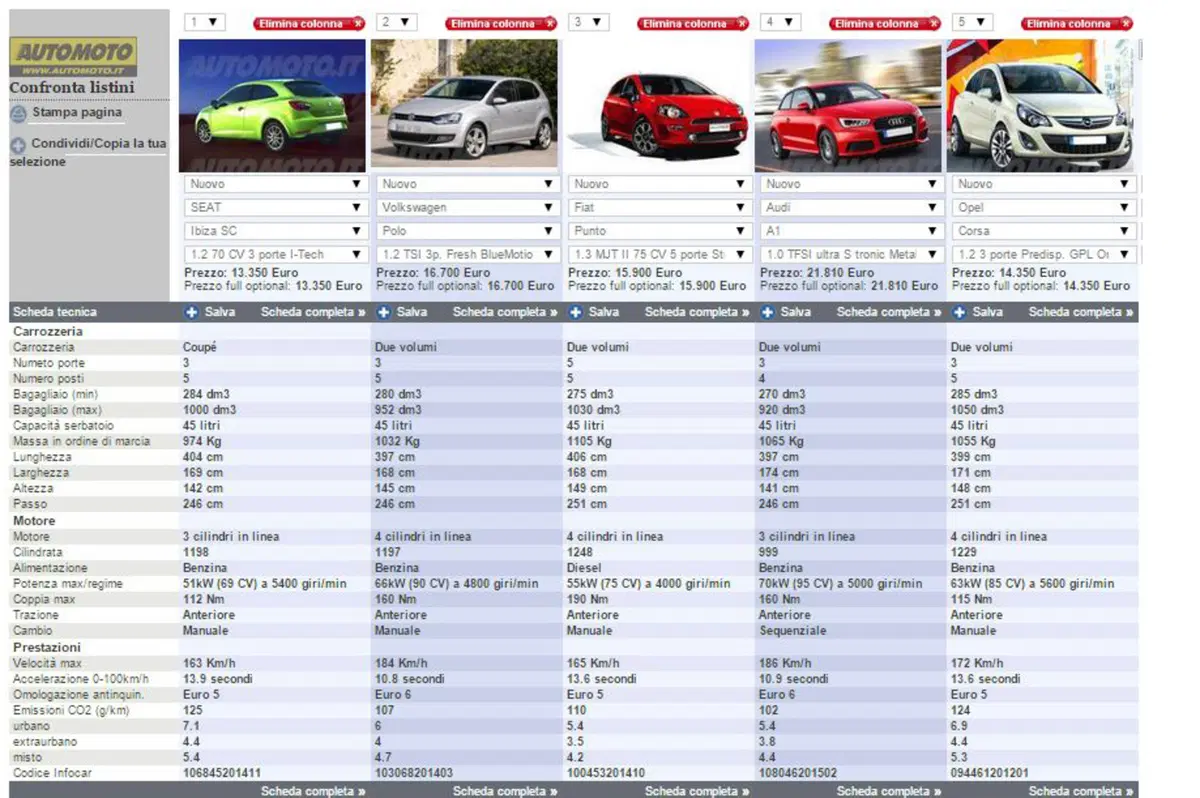
Task: Save the Fiat Punto column via Salva
Action: coord(604,312)
